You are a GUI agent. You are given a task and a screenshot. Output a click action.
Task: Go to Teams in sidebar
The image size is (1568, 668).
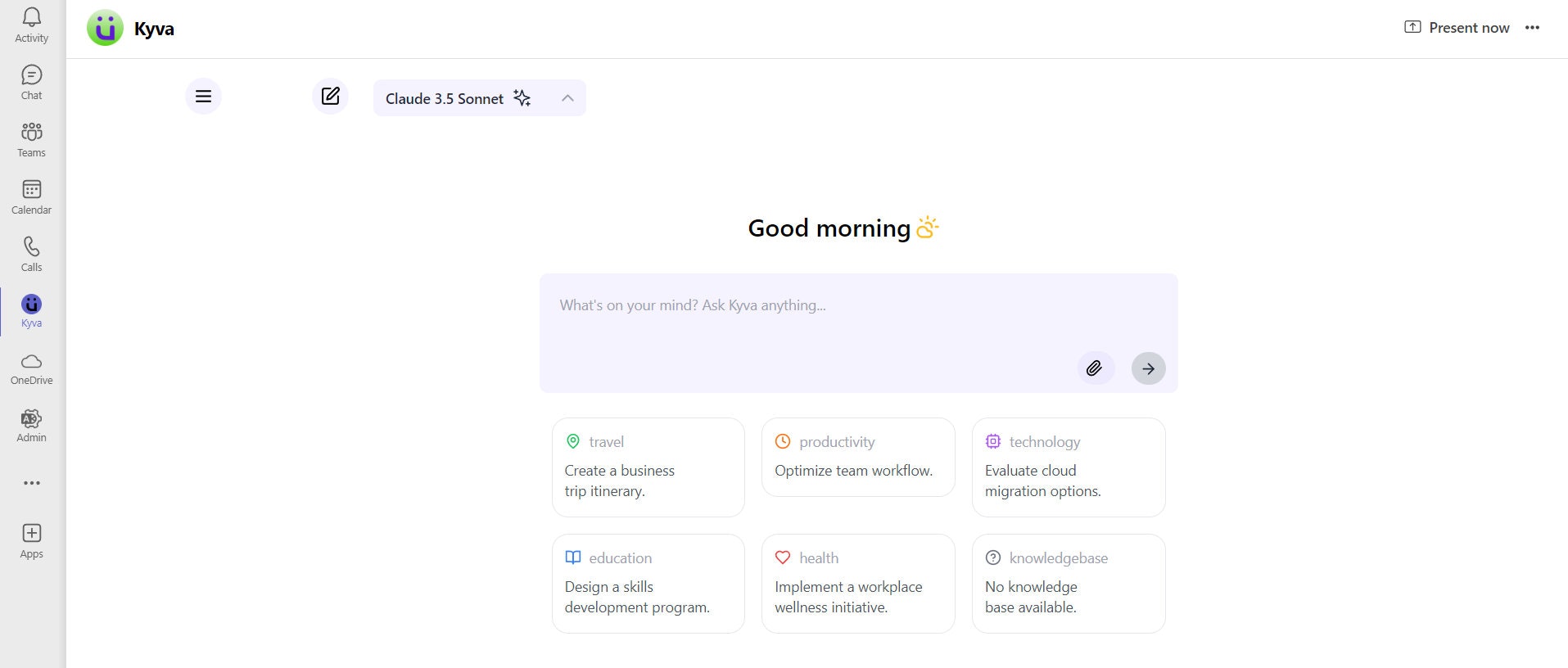[31, 140]
